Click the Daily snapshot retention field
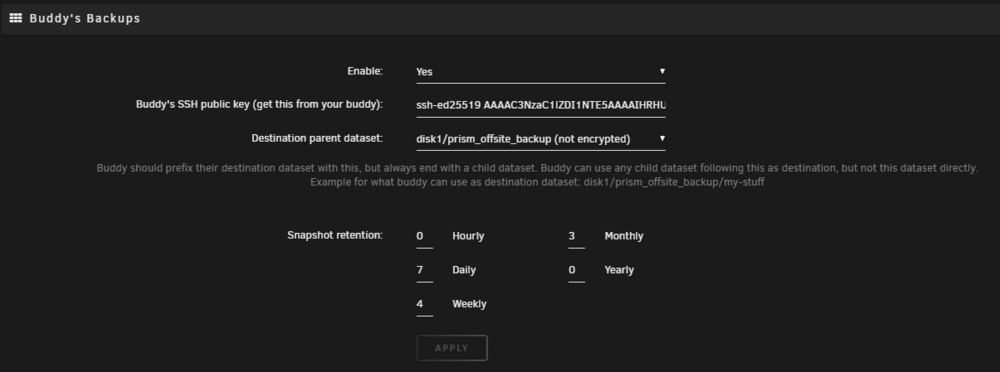This screenshot has width=1000, height=372. tap(424, 271)
